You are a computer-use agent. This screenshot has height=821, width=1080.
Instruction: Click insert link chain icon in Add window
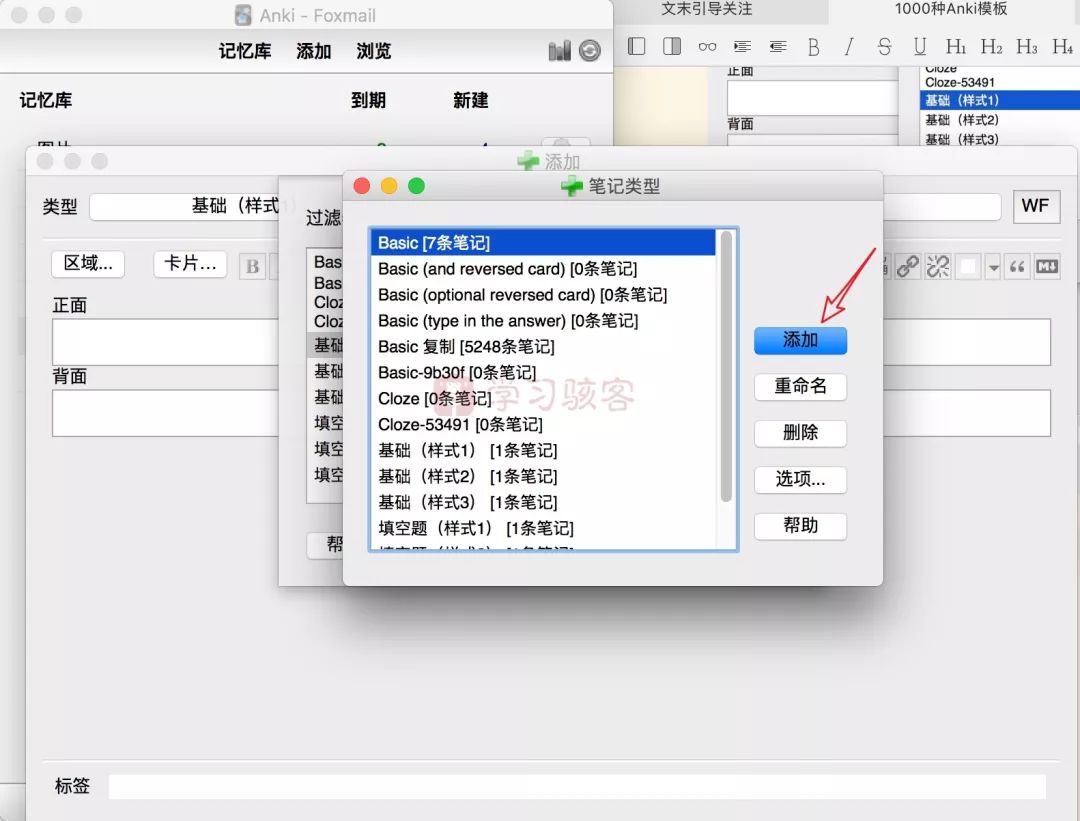point(908,266)
